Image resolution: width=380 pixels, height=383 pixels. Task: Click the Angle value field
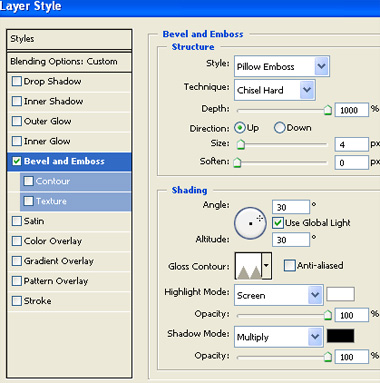click(x=291, y=207)
